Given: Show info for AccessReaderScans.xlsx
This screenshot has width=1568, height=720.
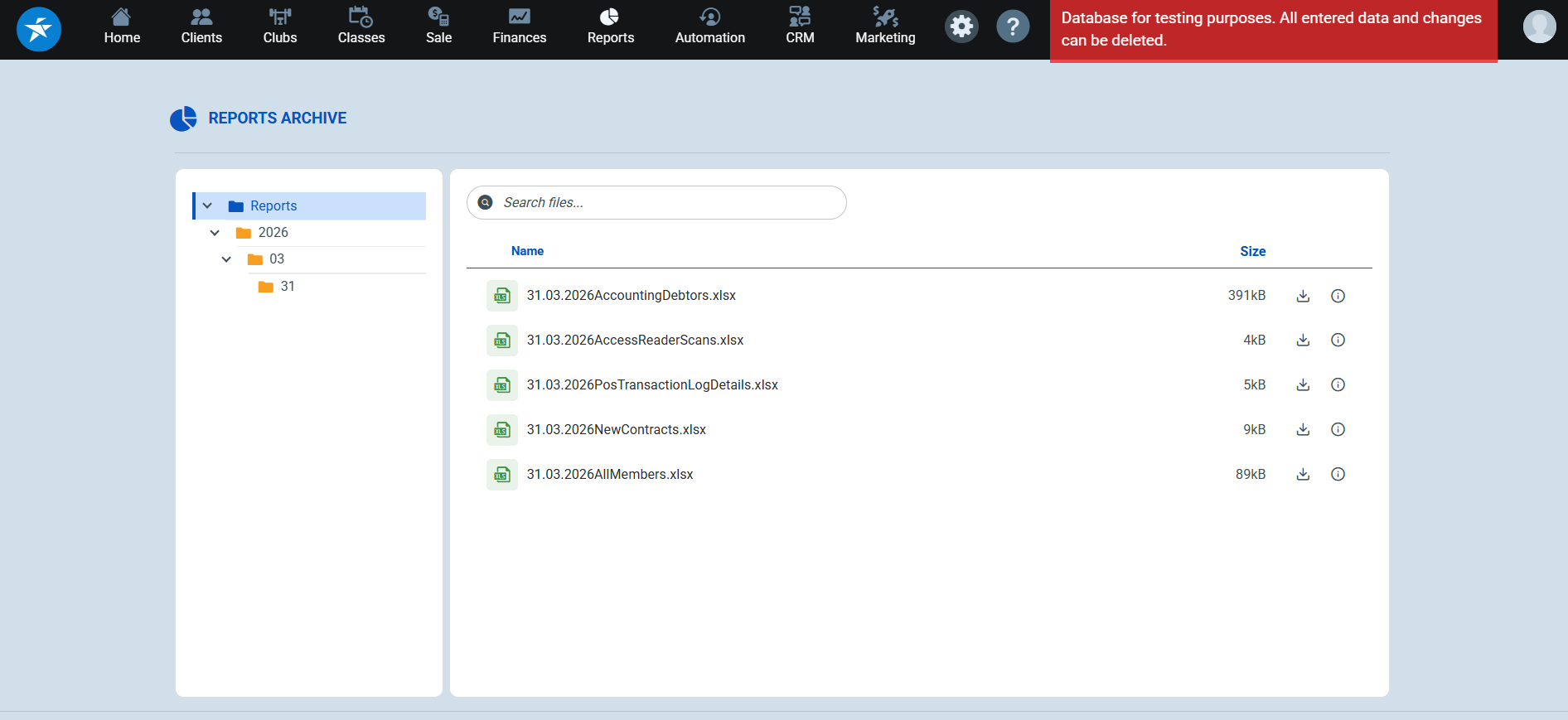Looking at the screenshot, I should point(1338,341).
